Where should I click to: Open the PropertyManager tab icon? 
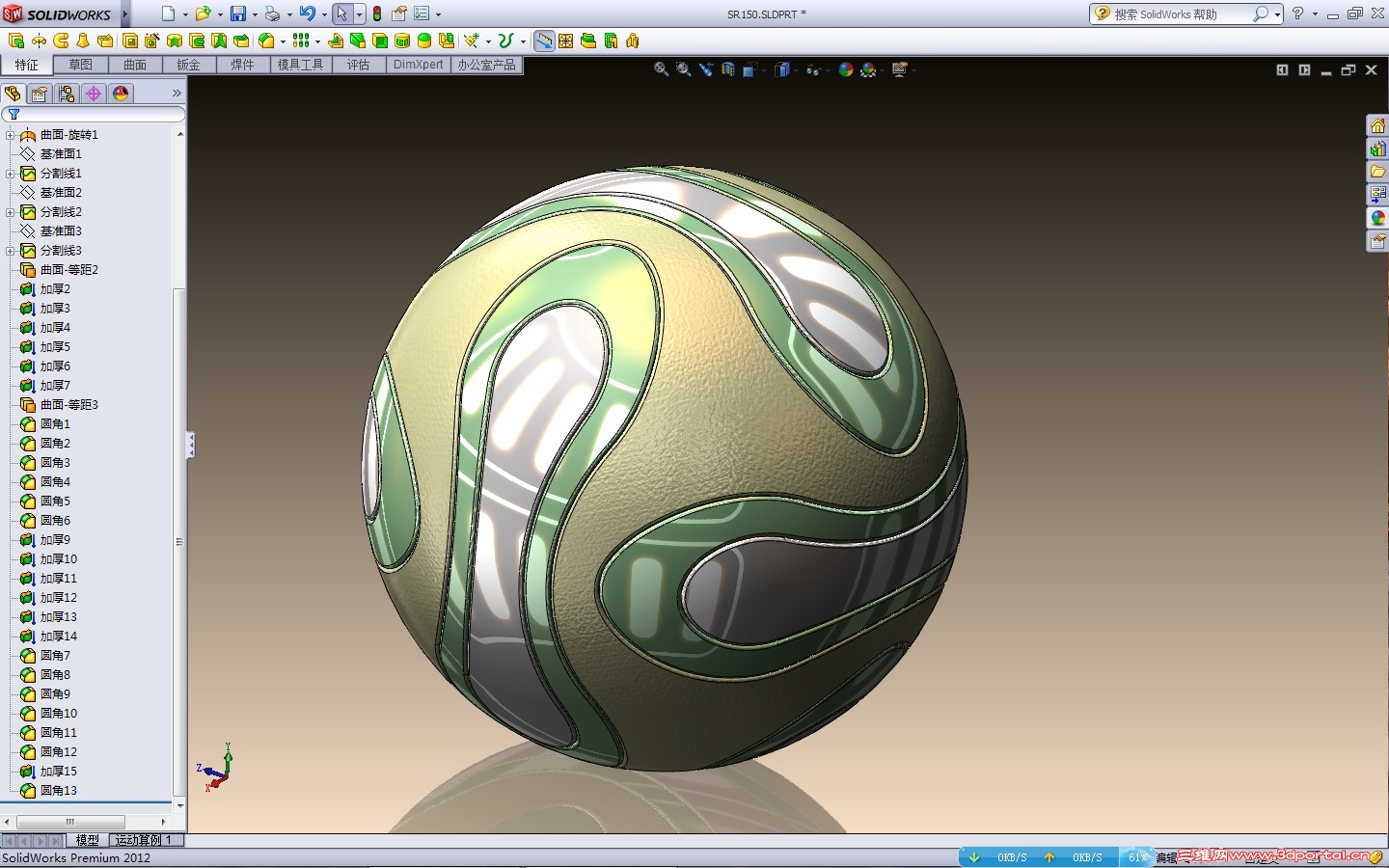40,94
